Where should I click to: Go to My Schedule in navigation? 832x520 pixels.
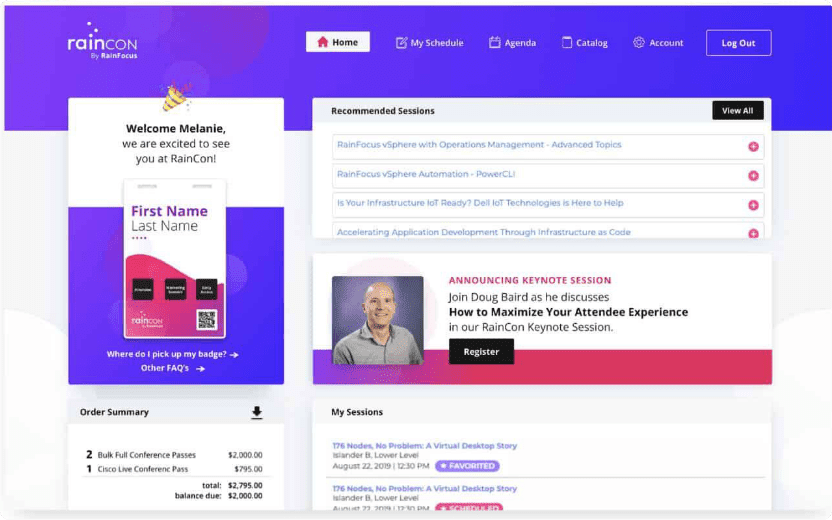429,43
